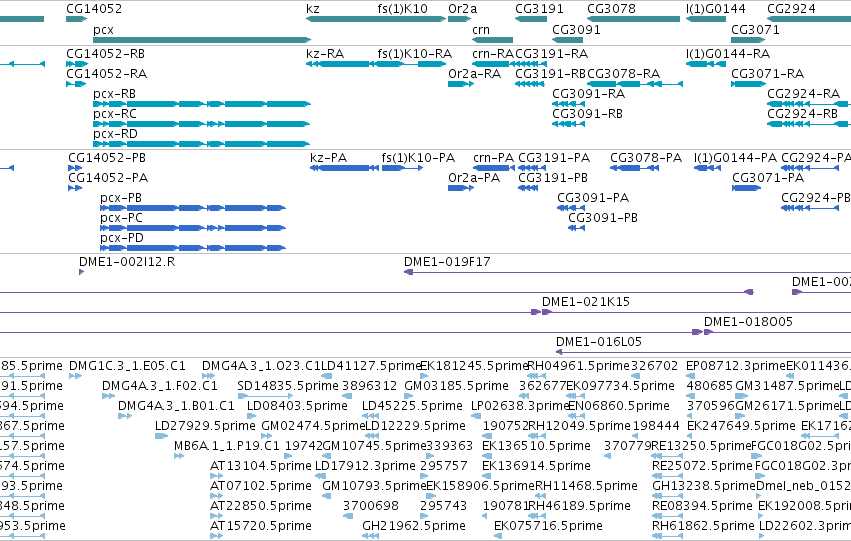Click the pcx-RC transcript

coord(202,124)
